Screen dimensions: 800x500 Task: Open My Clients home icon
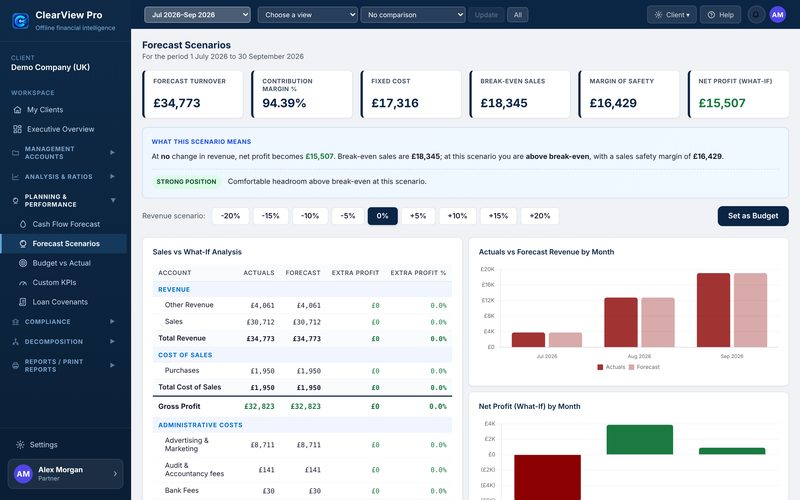pyautogui.click(x=17, y=110)
